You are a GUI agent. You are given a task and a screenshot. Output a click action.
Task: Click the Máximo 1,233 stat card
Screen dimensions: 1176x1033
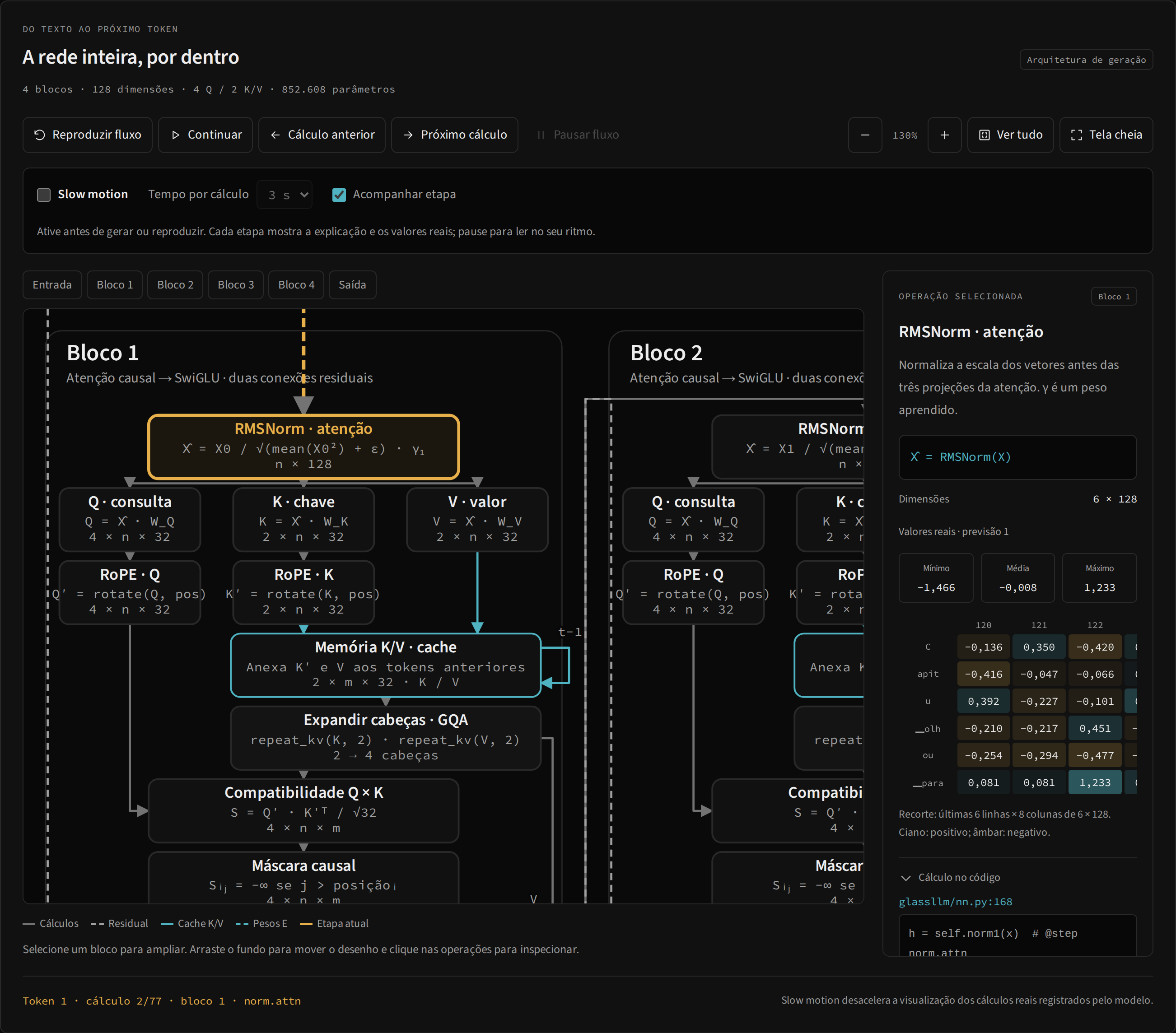[x=1099, y=578]
